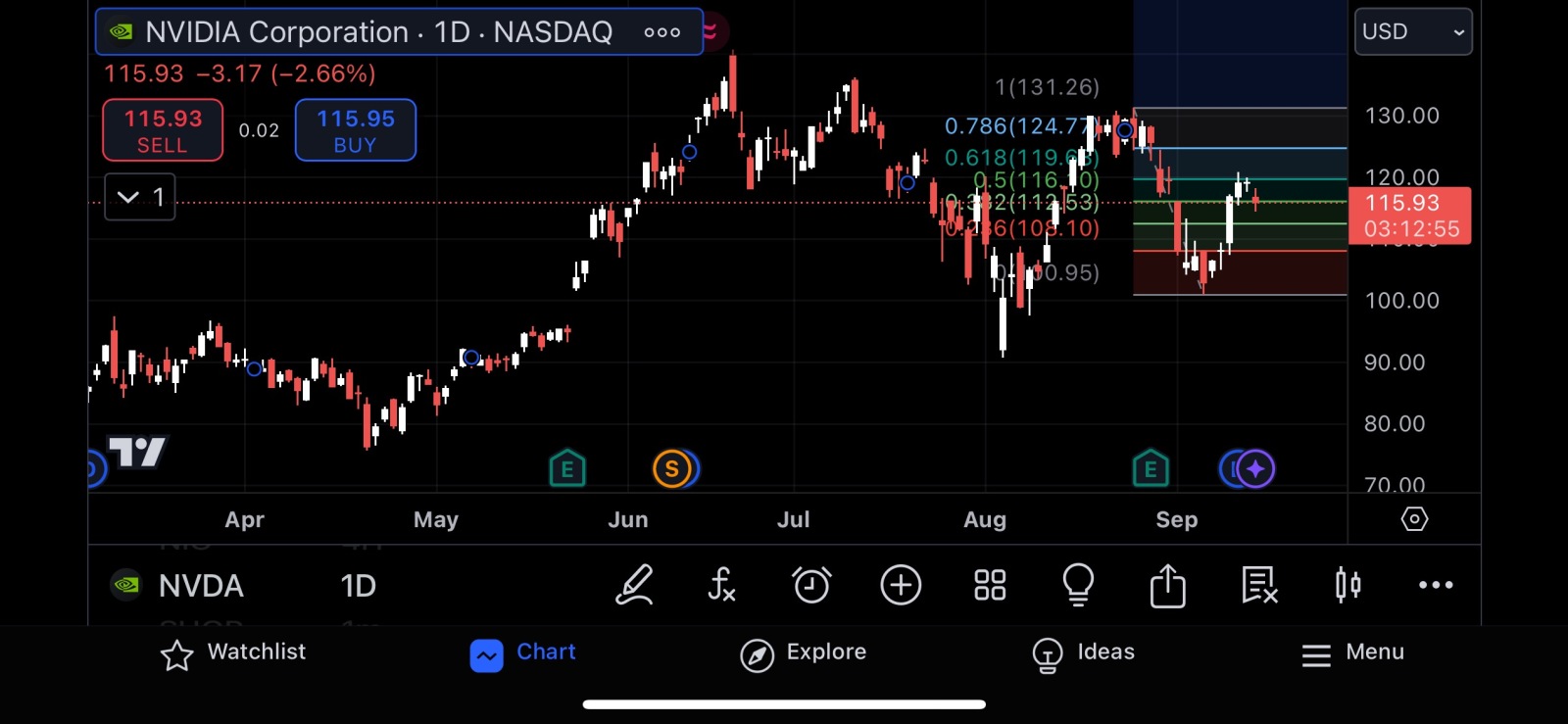Screen dimensions: 1568x724
Task: Open the Menu tab
Action: pos(1352,653)
